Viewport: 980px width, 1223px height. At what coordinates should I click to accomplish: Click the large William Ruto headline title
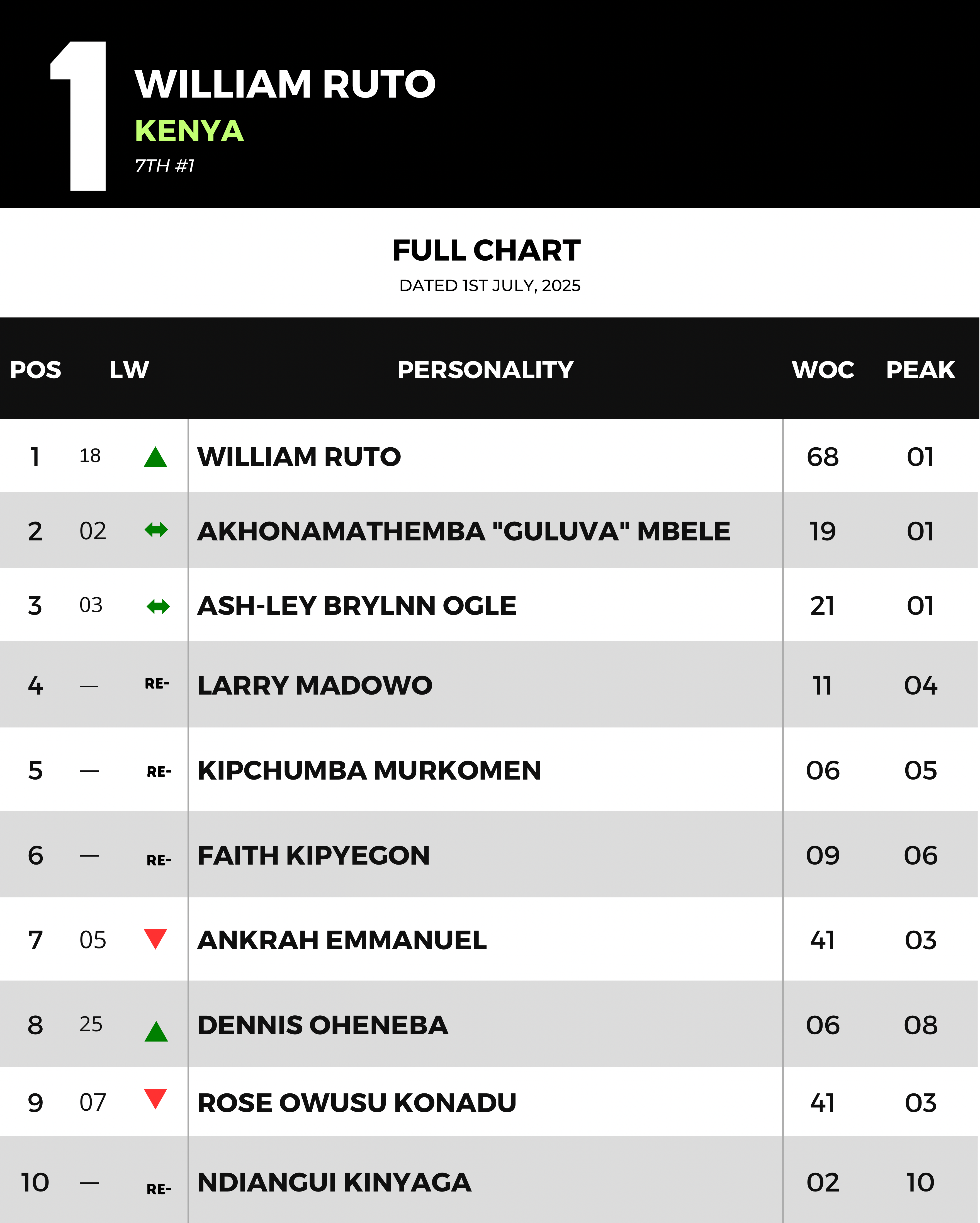tap(285, 84)
